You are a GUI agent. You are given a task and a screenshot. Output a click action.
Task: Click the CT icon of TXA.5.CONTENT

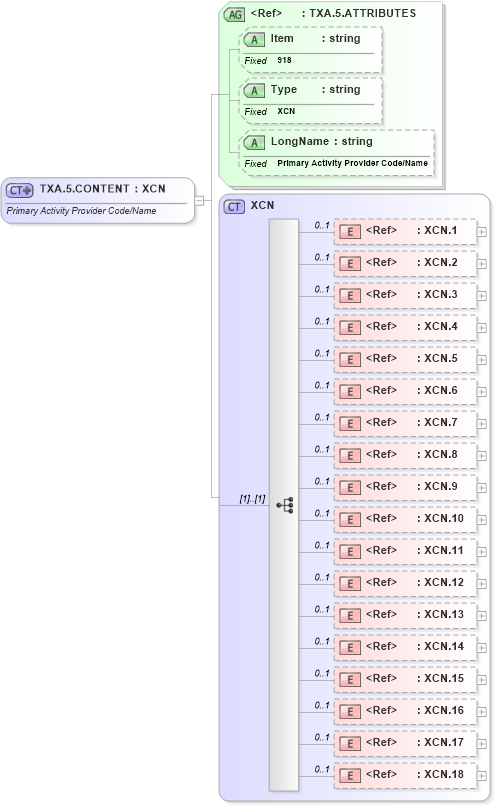pyautogui.click(x=20, y=190)
